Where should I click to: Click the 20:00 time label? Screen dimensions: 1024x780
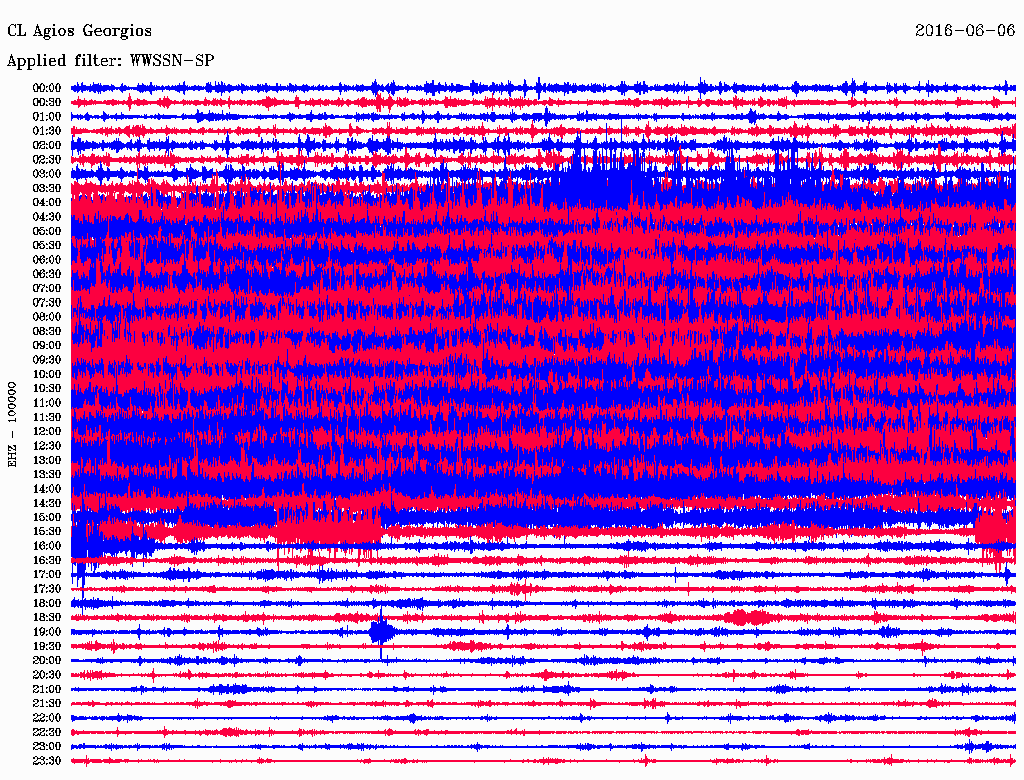[x=47, y=660]
